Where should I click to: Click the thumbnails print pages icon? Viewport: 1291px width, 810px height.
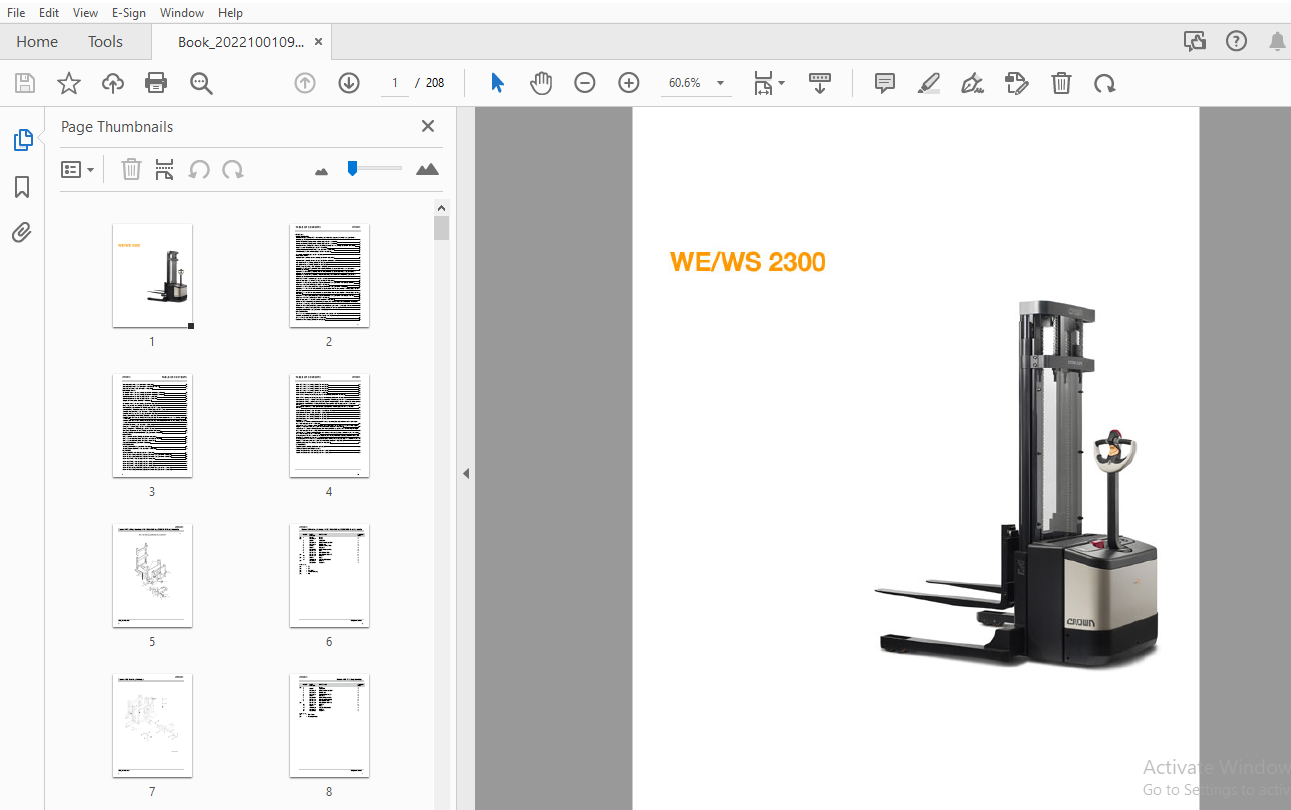pyautogui.click(x=165, y=169)
